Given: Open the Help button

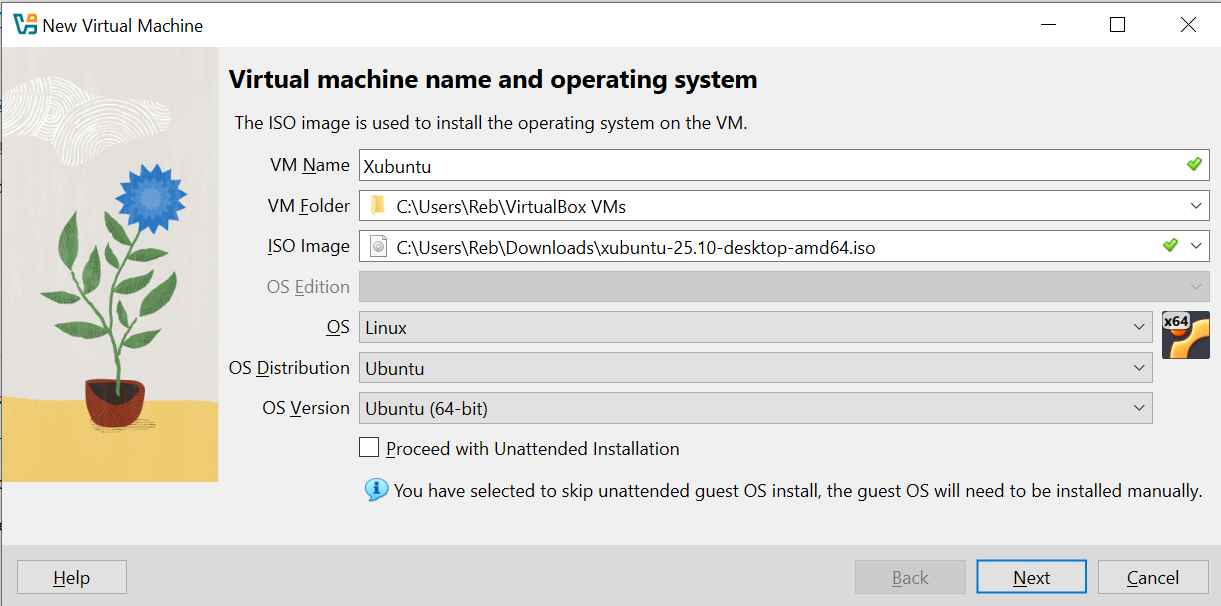Looking at the screenshot, I should click(x=72, y=577).
